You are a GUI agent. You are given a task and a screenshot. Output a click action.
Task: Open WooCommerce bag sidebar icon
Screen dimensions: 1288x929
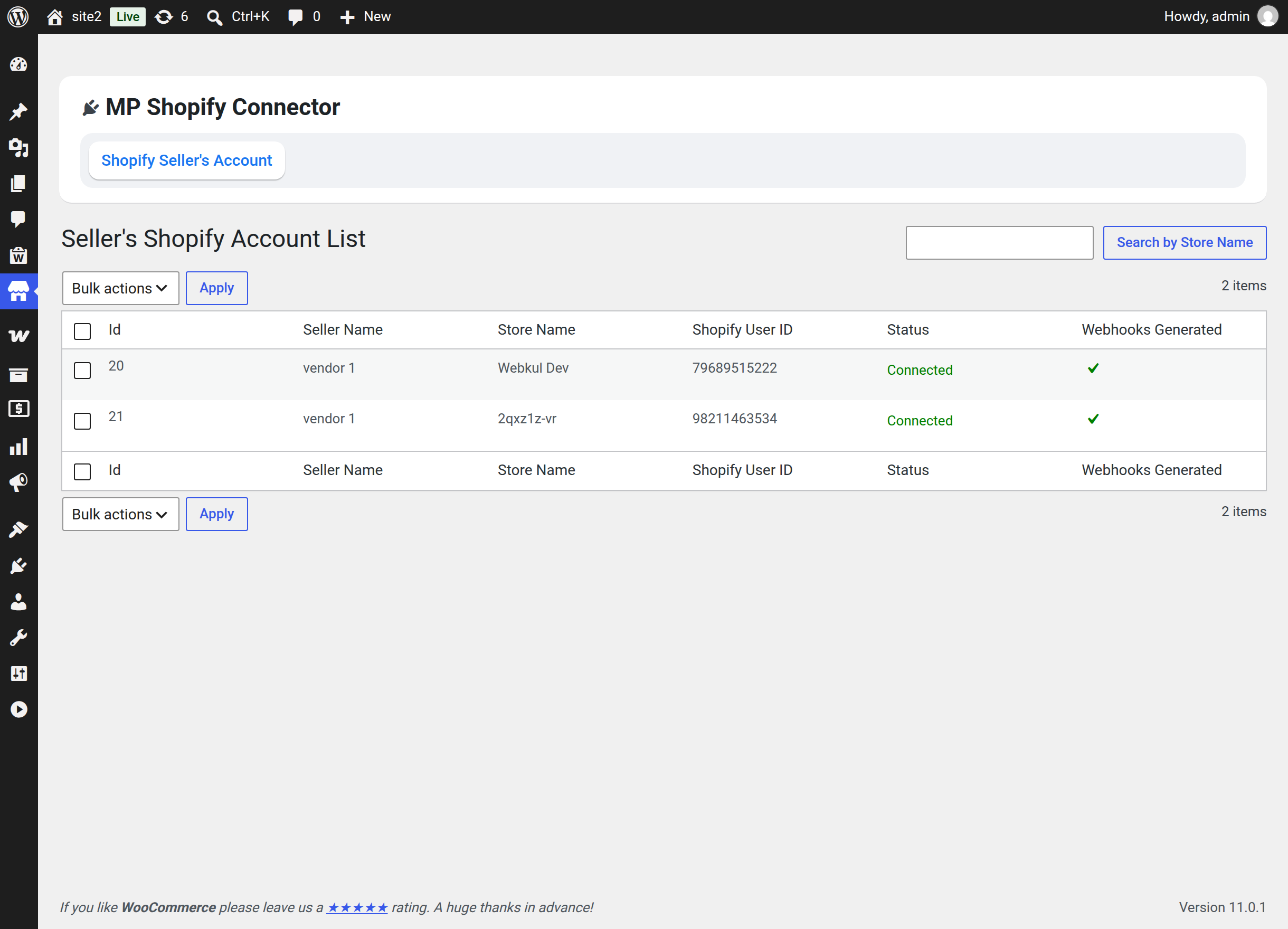pos(19,255)
